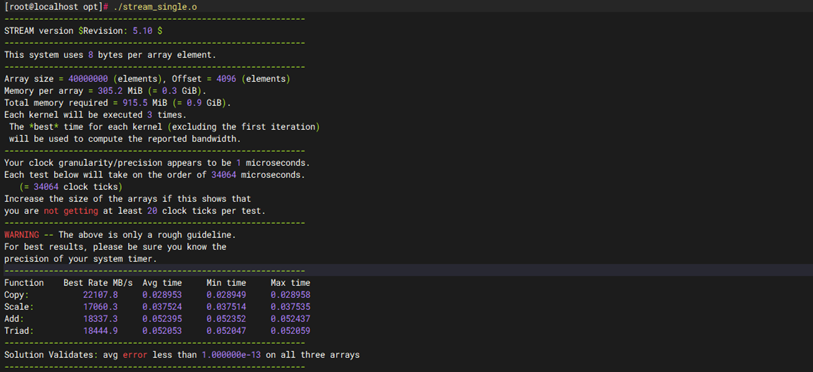Click the memory per array value 305.2
813x372 pixels.
(x=110, y=91)
